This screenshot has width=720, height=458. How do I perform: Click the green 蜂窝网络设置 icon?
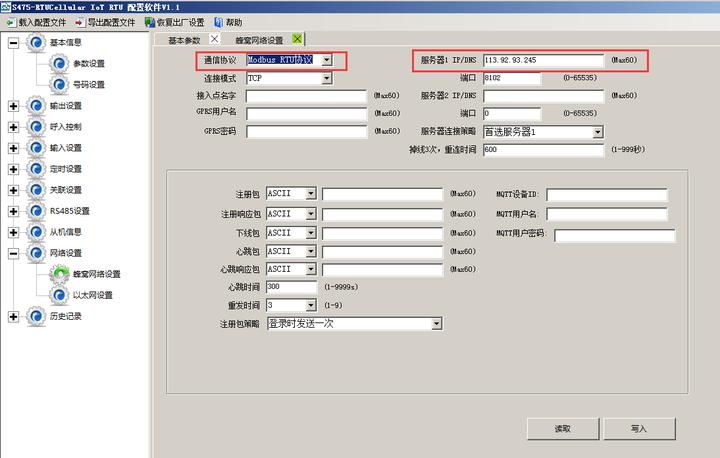coord(59,274)
